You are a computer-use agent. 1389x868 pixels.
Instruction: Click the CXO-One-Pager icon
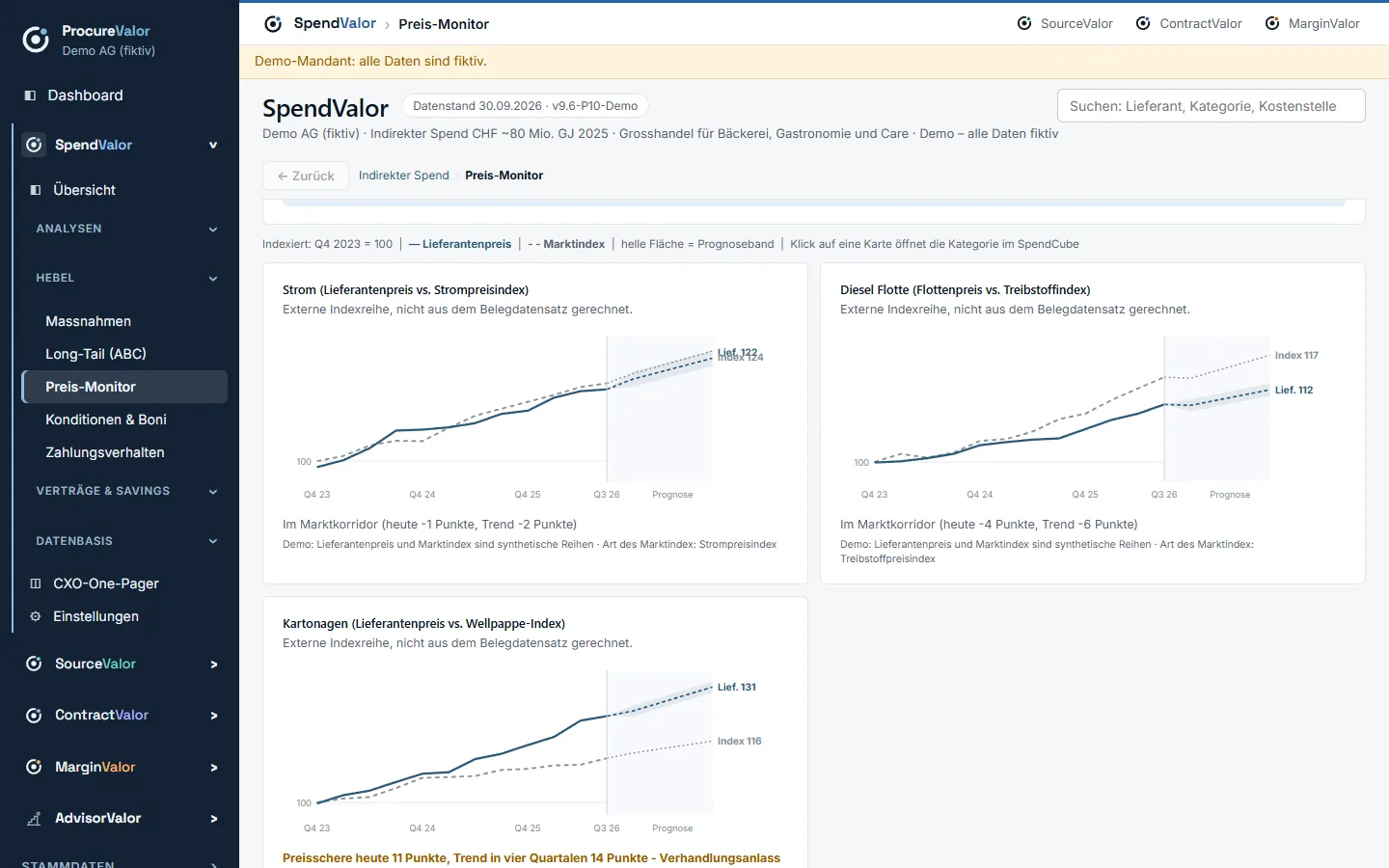(36, 583)
